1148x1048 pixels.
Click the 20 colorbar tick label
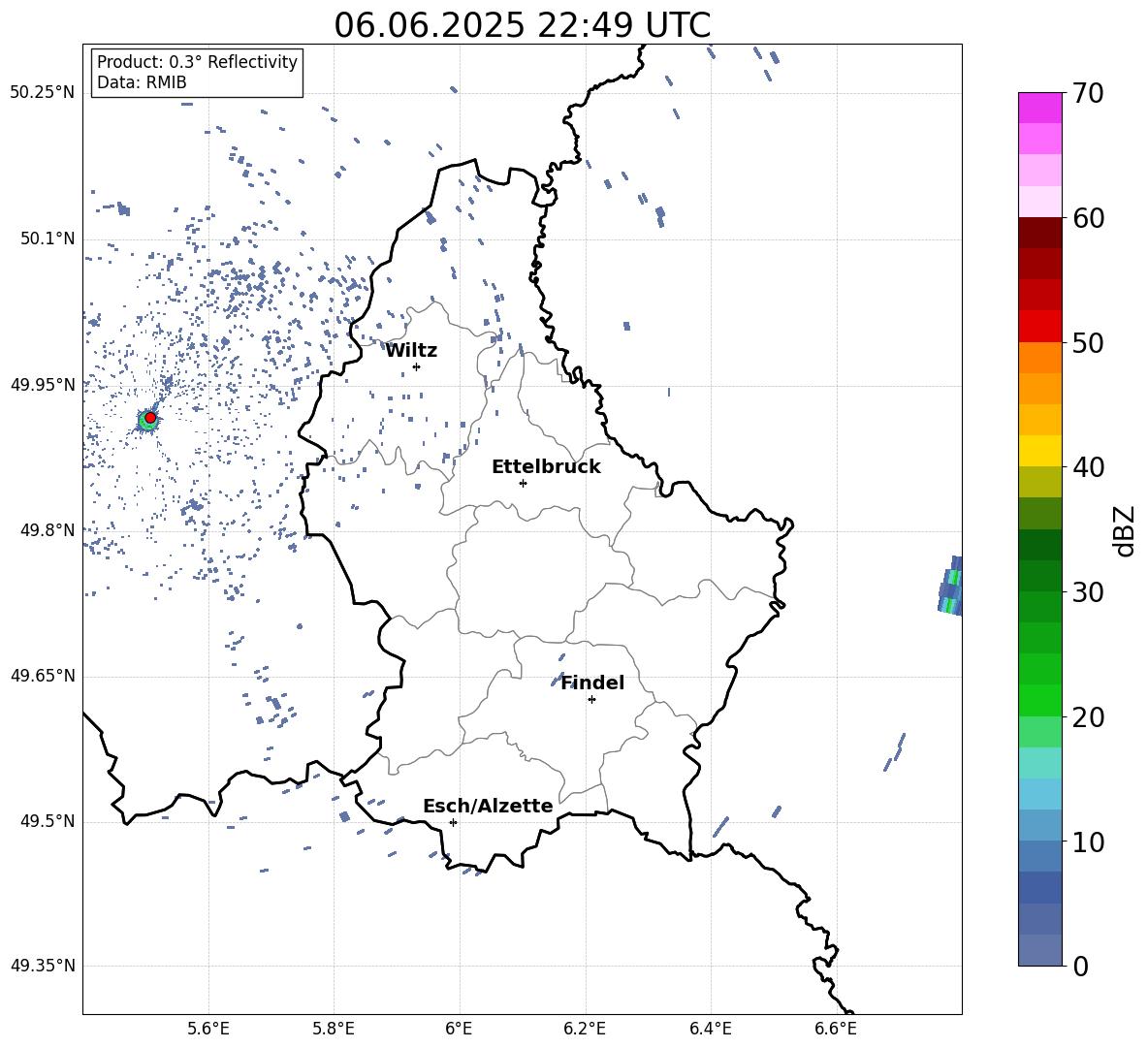click(x=1087, y=717)
